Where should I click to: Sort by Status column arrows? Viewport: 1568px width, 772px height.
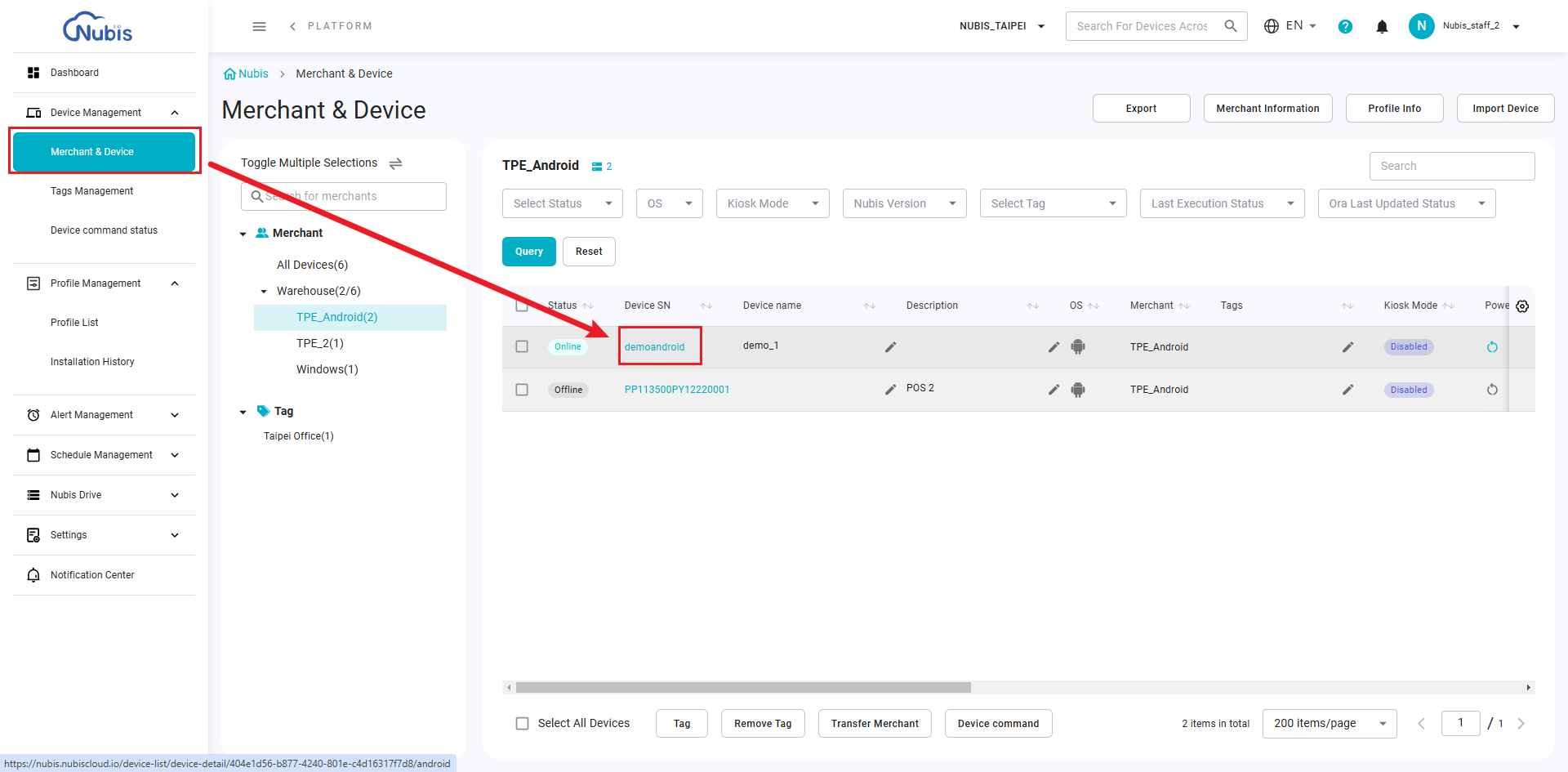coord(587,306)
